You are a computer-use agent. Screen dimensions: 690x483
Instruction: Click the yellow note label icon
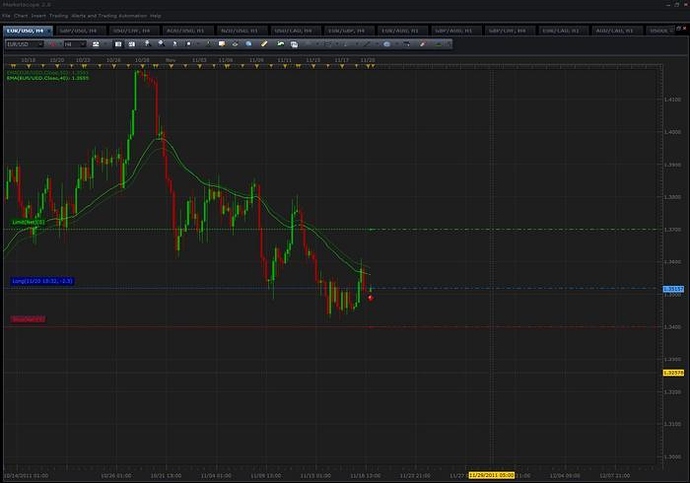222,44
